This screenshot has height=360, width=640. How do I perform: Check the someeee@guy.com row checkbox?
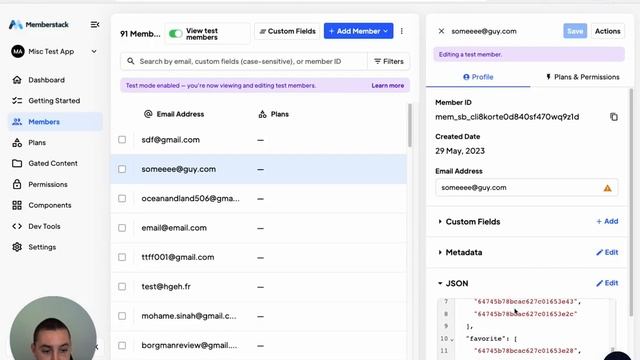click(x=122, y=169)
